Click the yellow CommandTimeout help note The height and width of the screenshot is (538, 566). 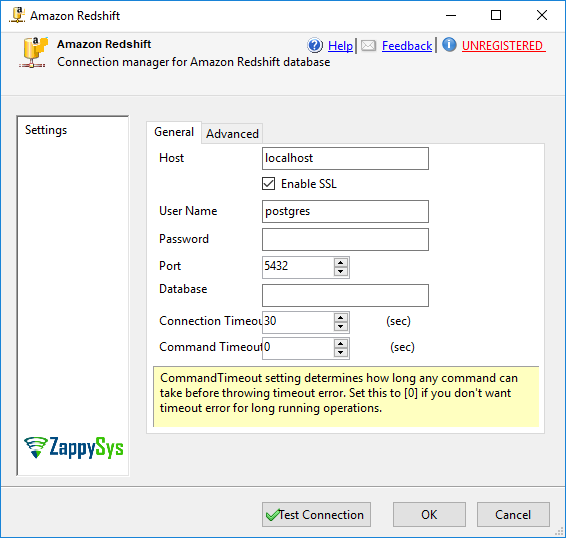pos(346,396)
